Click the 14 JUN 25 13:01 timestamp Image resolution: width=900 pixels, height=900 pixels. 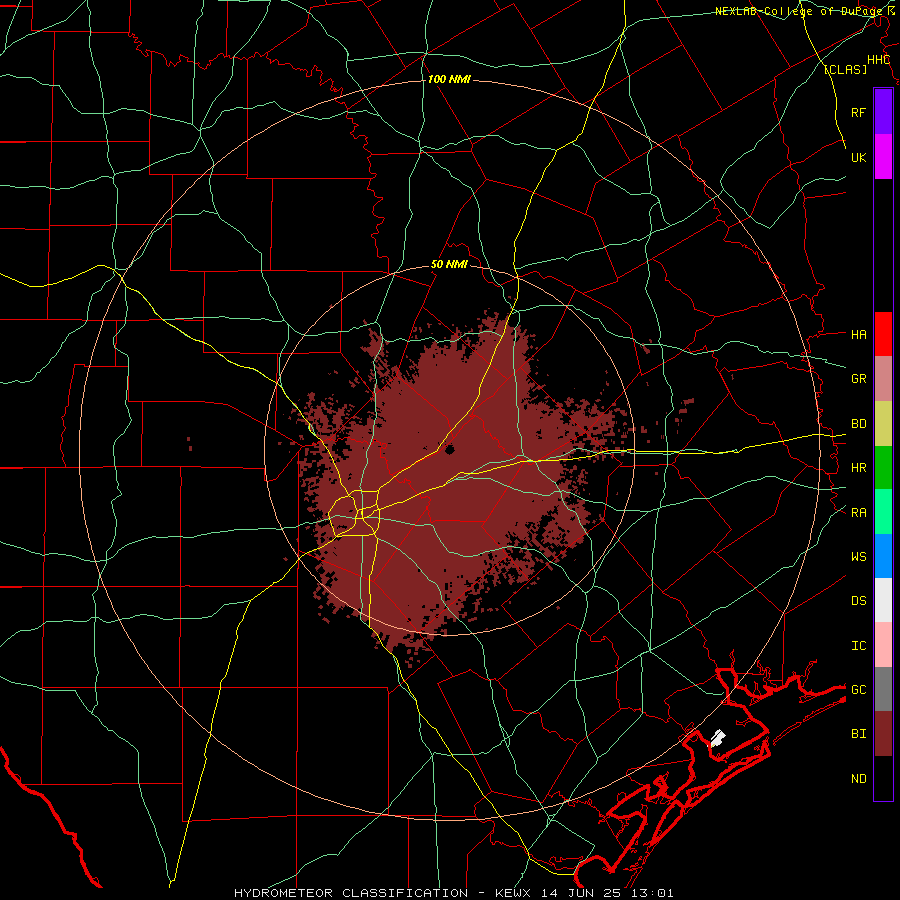click(x=607, y=893)
